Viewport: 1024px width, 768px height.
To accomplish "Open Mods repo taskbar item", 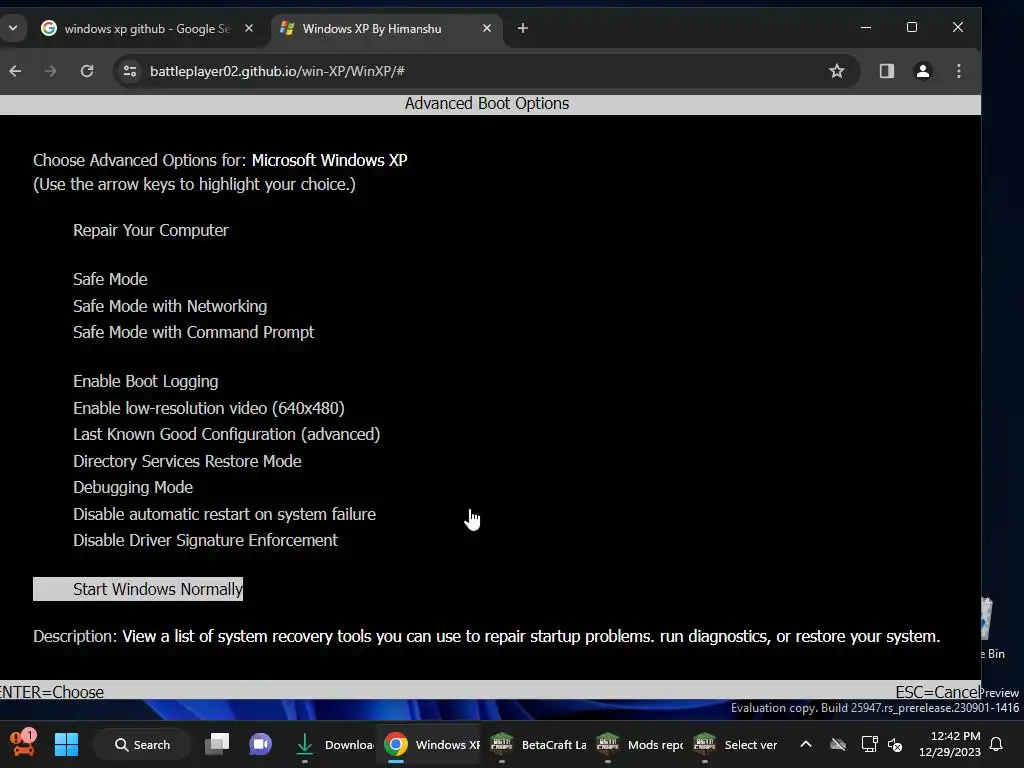I will coord(639,744).
